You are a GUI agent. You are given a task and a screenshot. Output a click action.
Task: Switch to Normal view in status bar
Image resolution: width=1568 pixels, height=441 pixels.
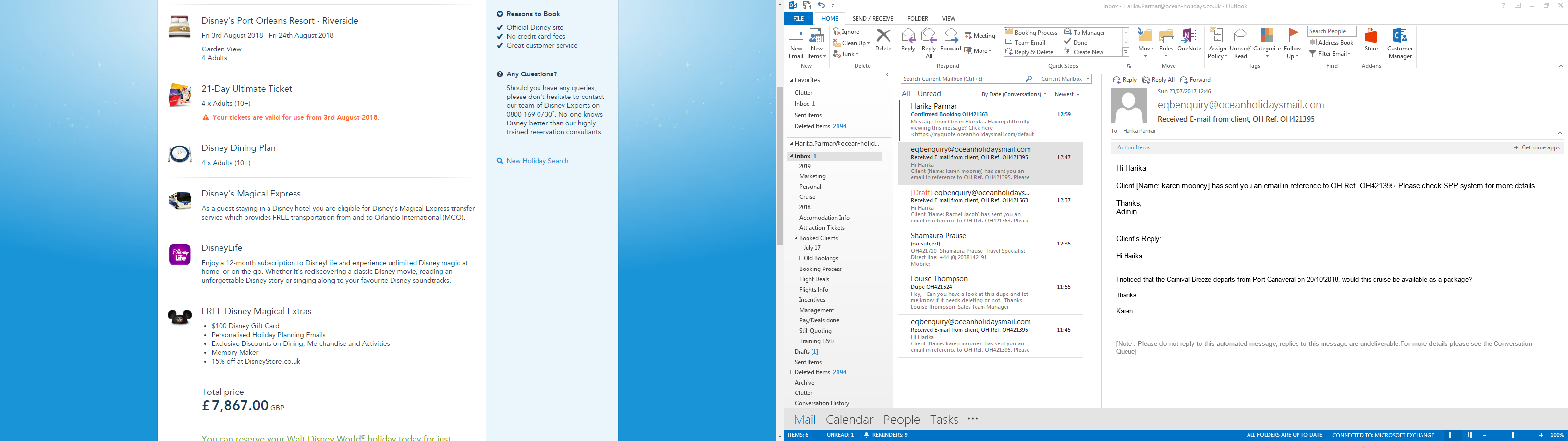pyautogui.click(x=1453, y=435)
